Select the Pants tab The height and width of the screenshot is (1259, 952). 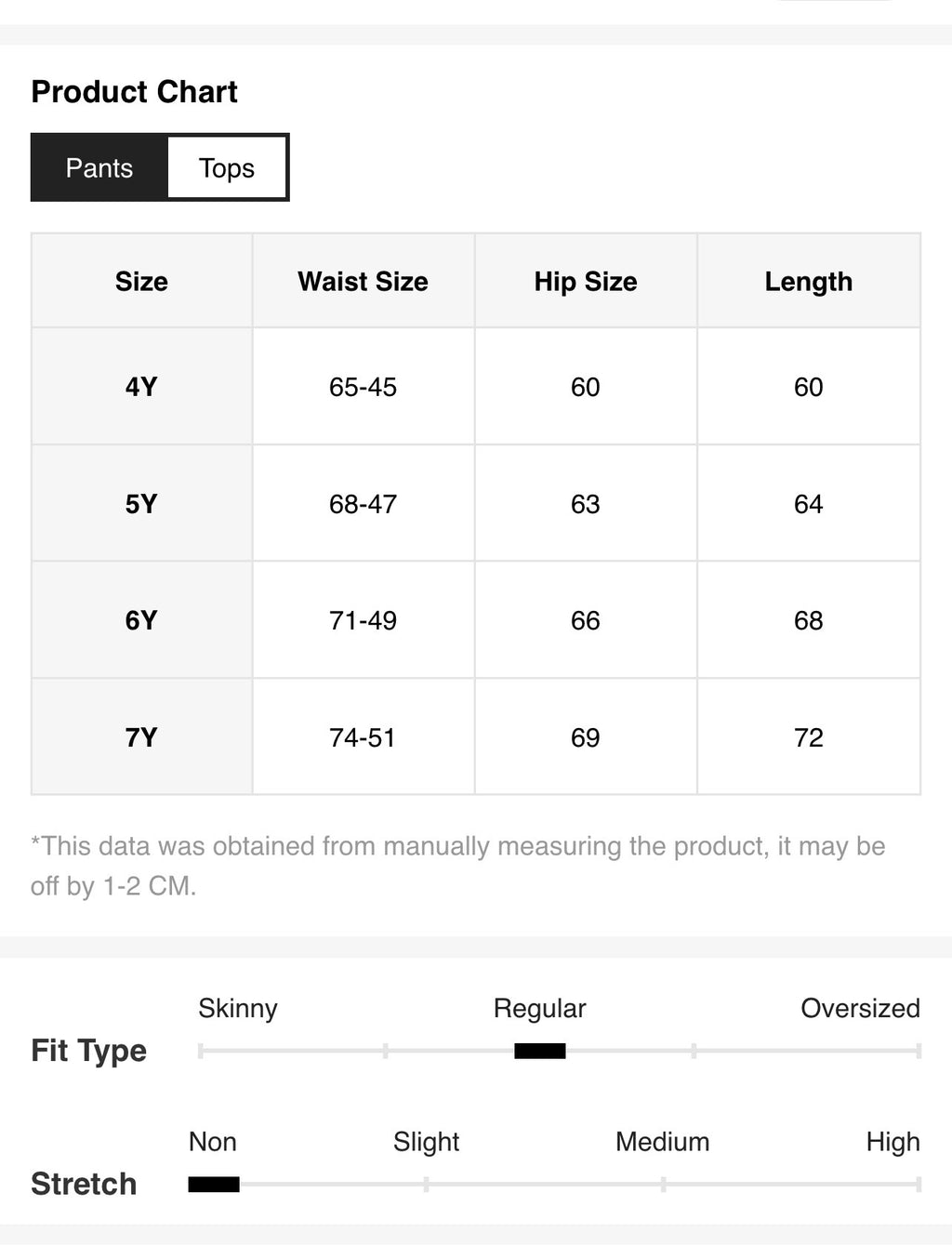(99, 167)
